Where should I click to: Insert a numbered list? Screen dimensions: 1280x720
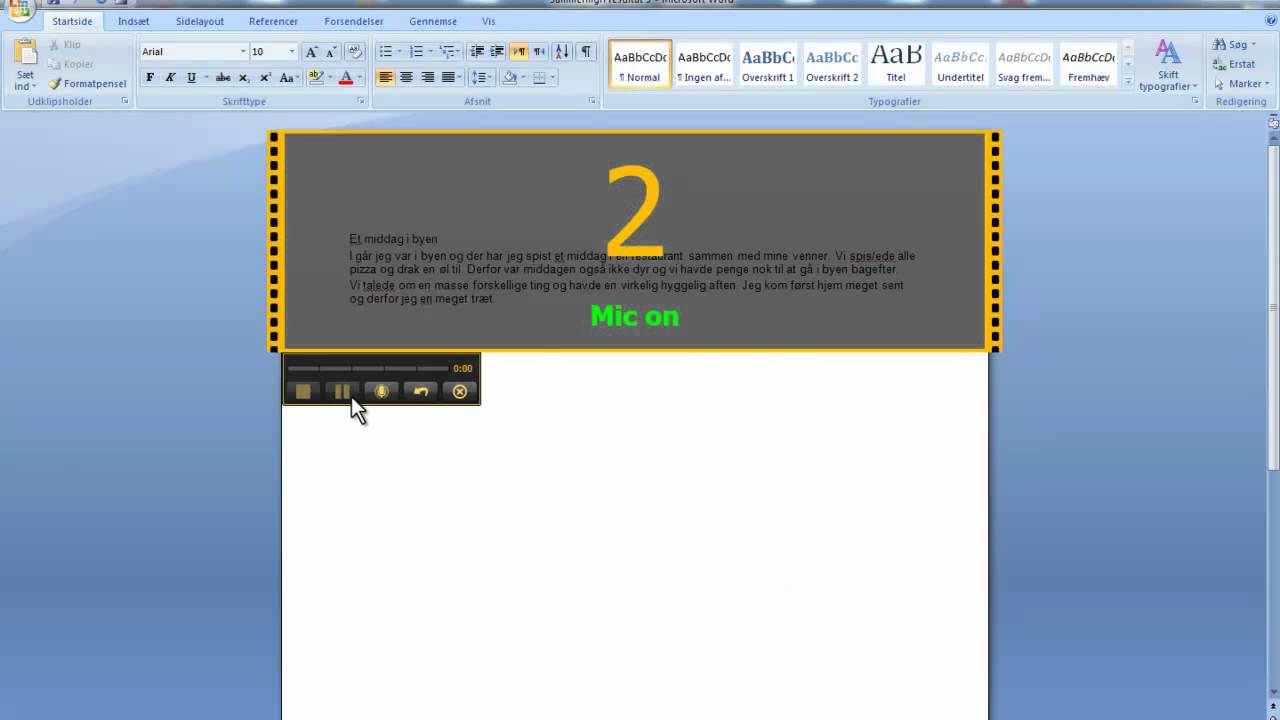coord(416,51)
